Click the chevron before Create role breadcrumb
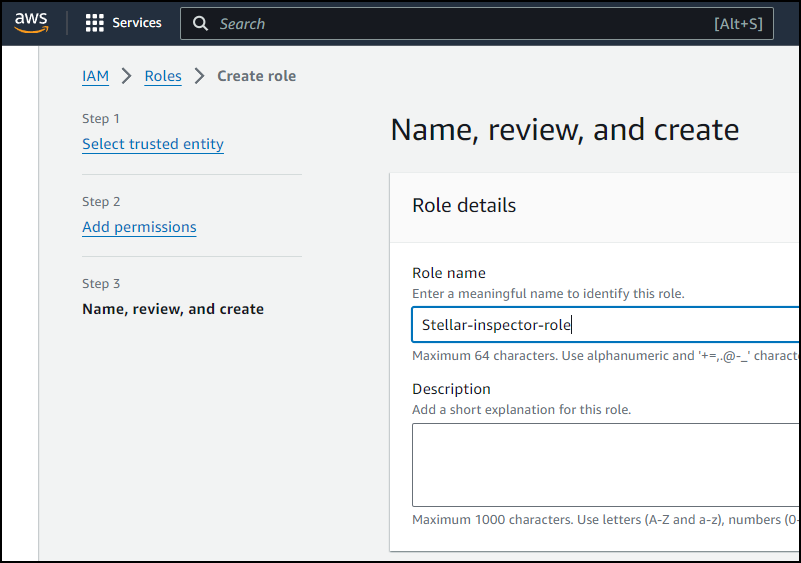Screen dimensions: 801x563 200,76
